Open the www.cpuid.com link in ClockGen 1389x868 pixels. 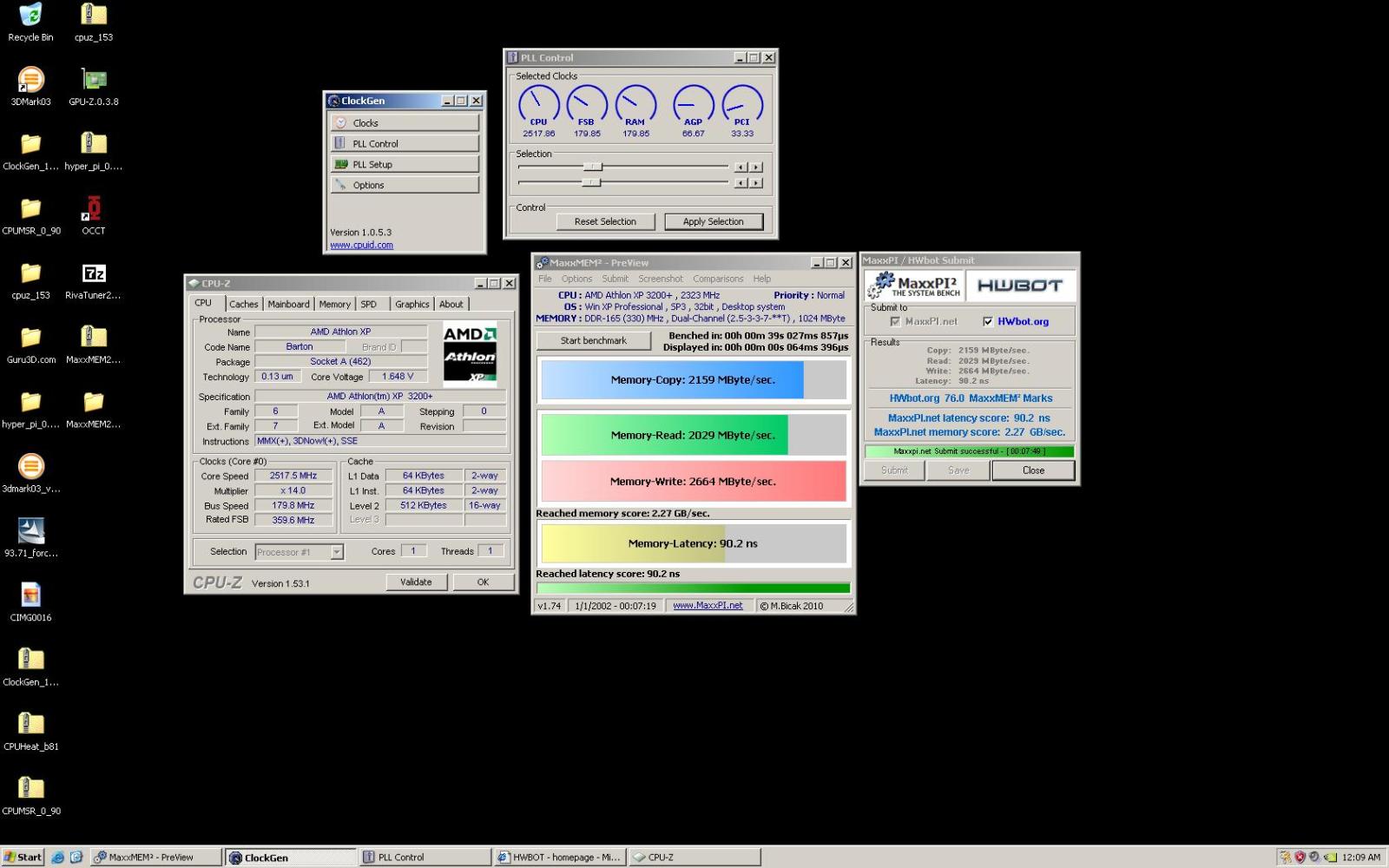(x=361, y=245)
